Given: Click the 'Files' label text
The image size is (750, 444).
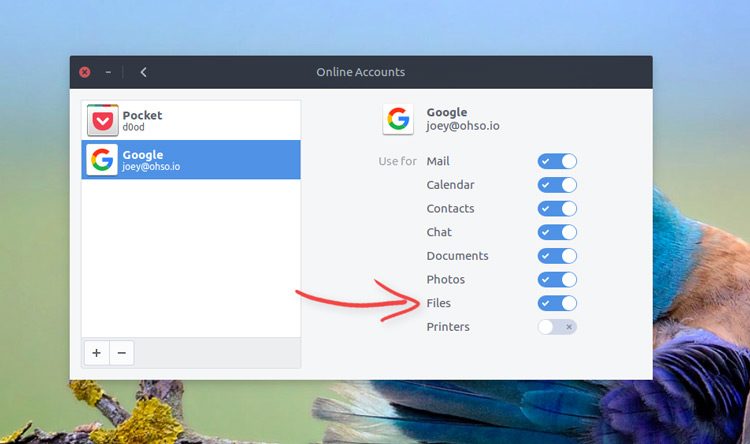Looking at the screenshot, I should click(x=439, y=303).
